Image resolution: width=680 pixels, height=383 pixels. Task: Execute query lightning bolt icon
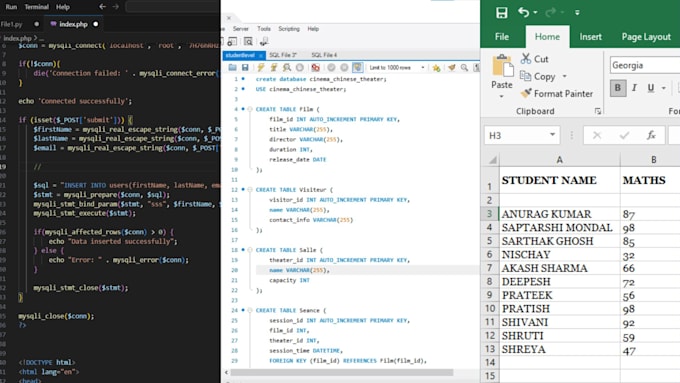(x=261, y=68)
